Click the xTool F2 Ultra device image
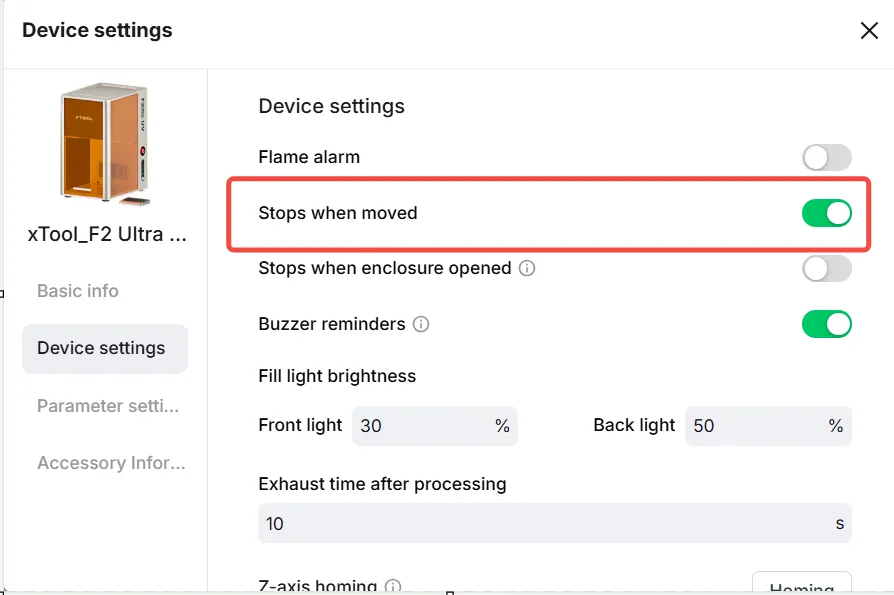 104,144
